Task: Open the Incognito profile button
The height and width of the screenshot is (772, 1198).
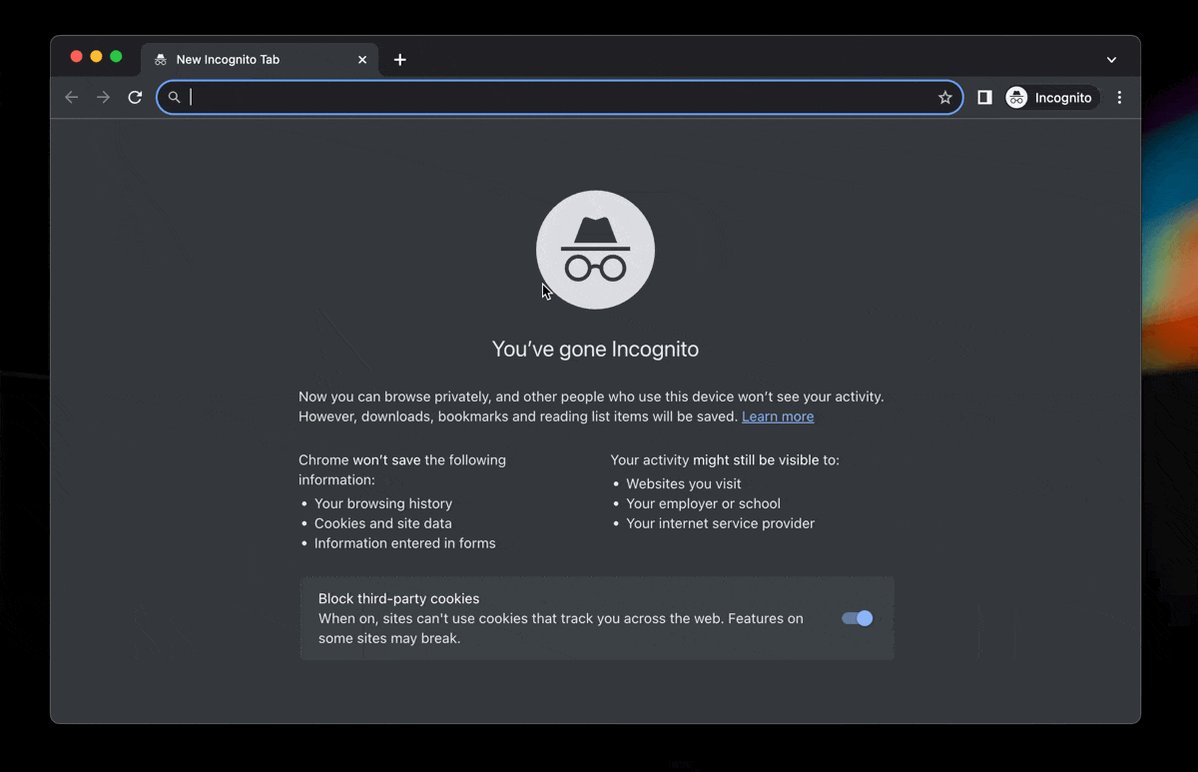Action: point(1051,97)
